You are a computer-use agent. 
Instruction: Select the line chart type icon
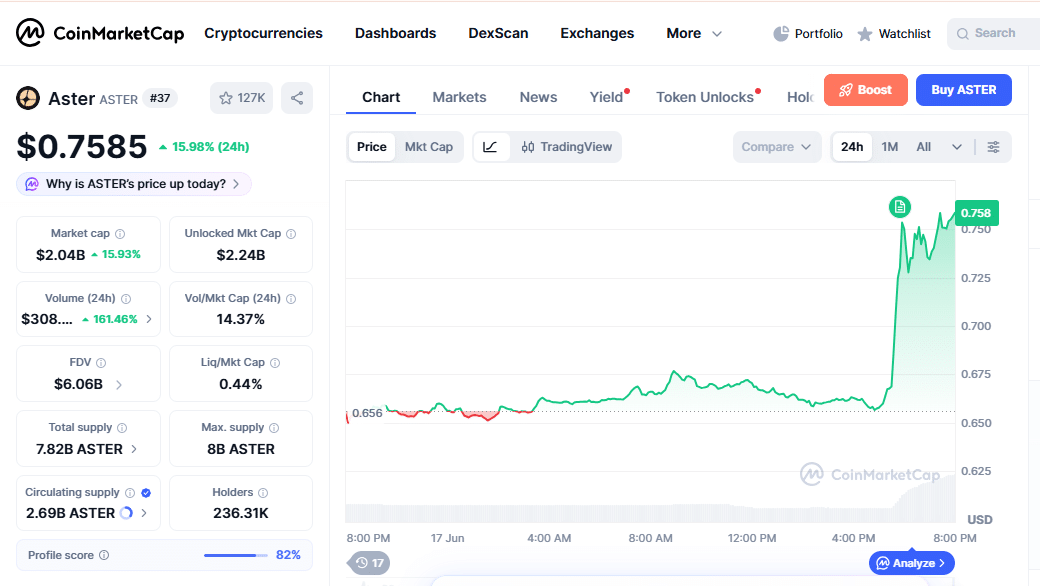point(490,147)
